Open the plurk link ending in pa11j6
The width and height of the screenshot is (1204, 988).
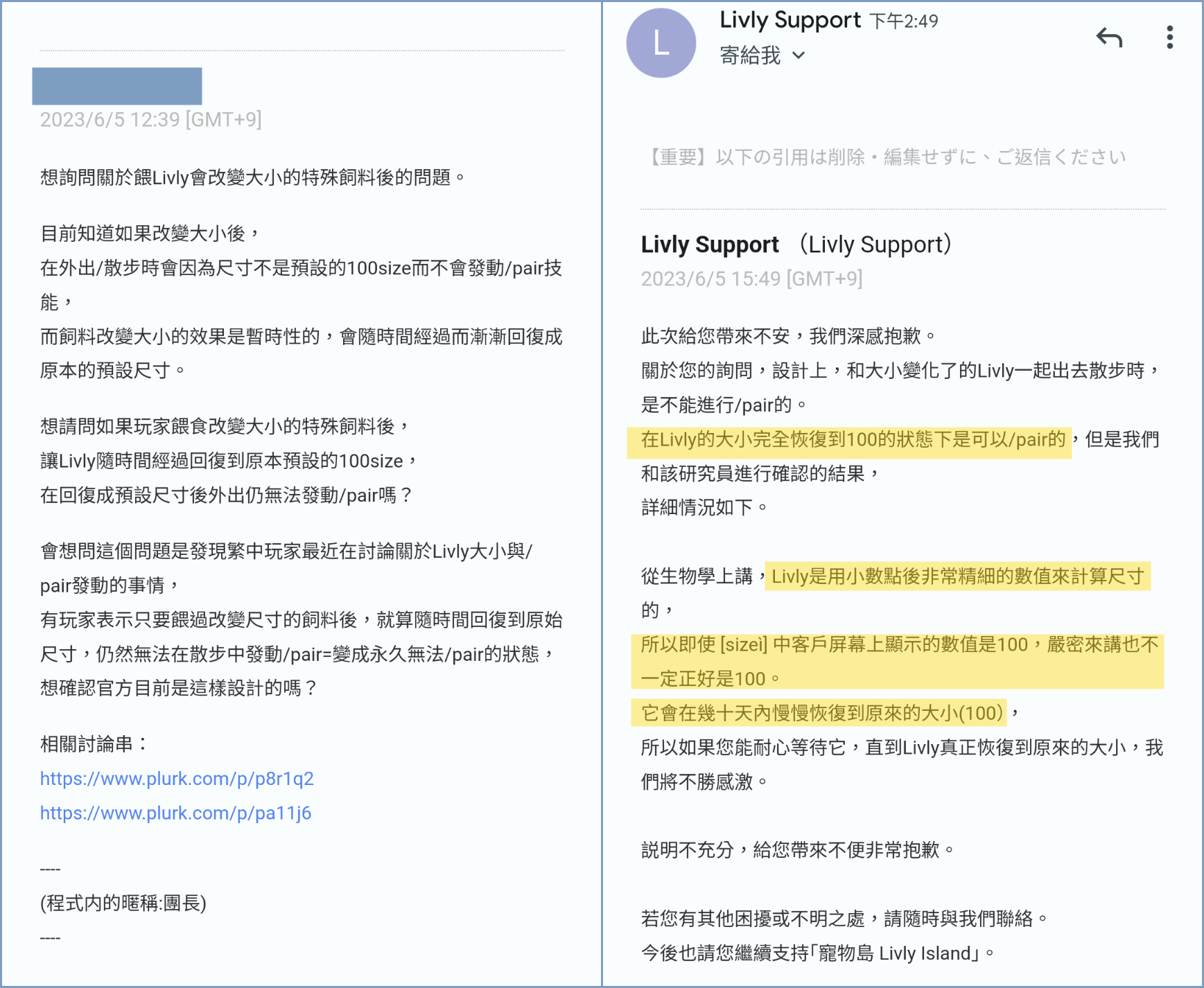[175, 813]
